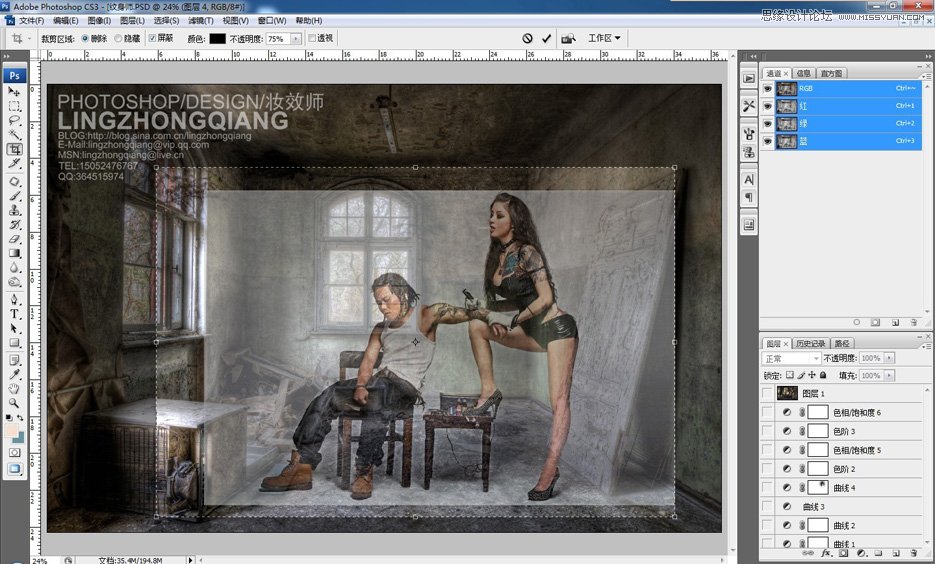935x564 pixels.
Task: Toggle the 屏蔽 (Shield) checkbox
Action: click(x=152, y=38)
